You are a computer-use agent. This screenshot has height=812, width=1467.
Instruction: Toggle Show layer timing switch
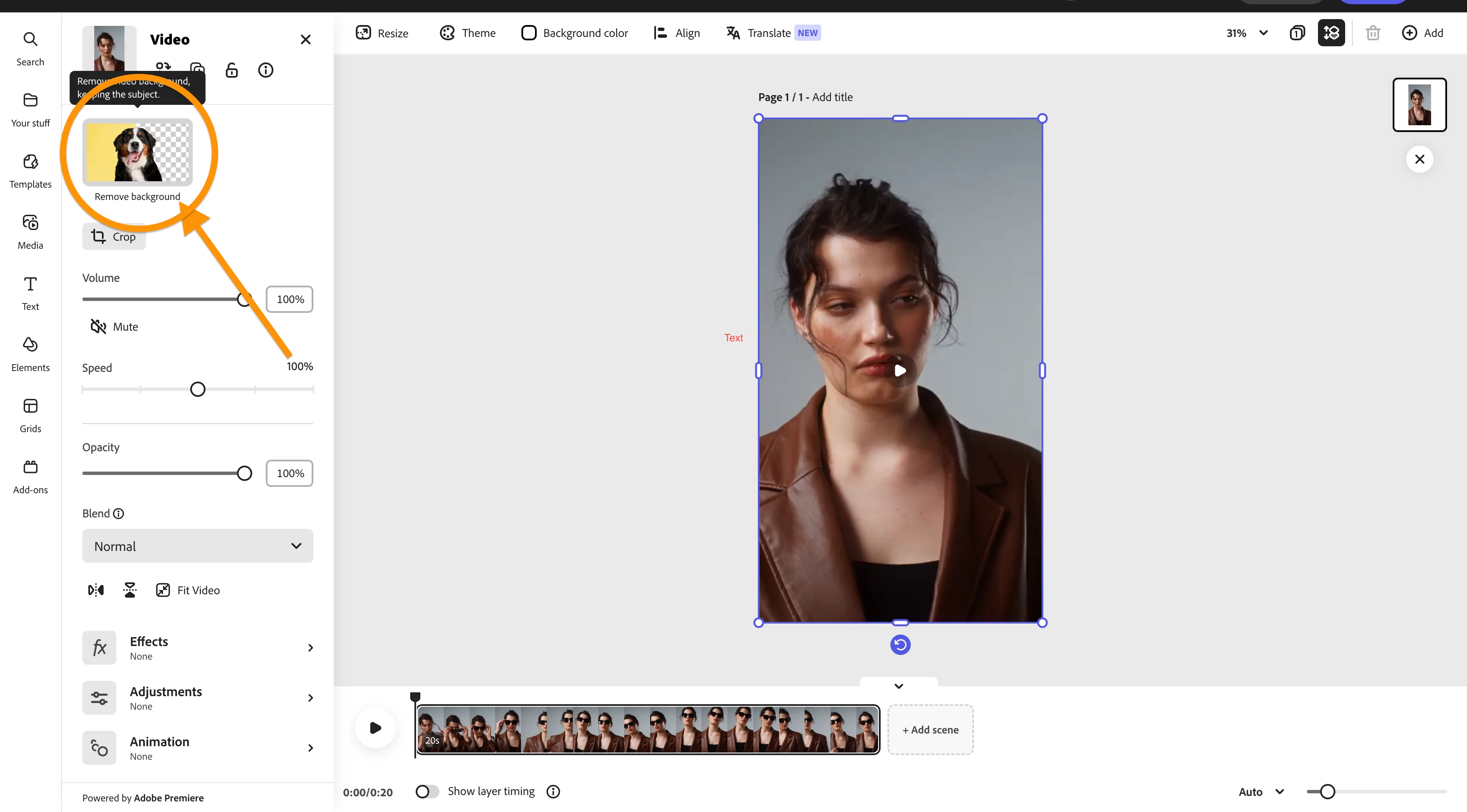(427, 791)
